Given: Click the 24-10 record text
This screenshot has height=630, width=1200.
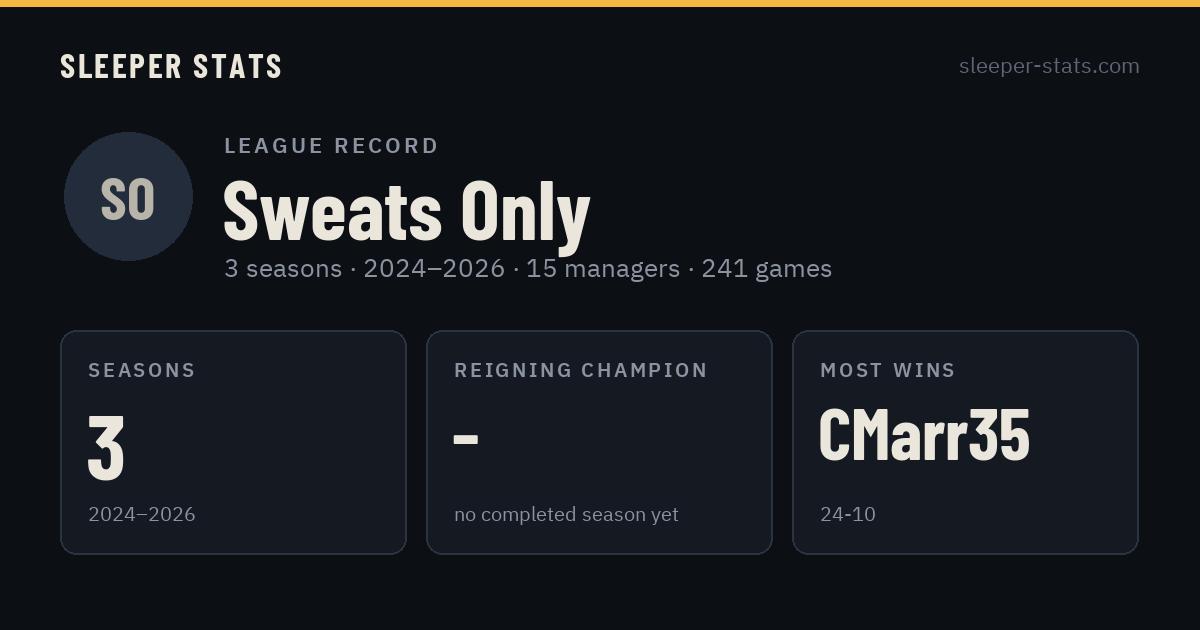Looking at the screenshot, I should tap(848, 515).
